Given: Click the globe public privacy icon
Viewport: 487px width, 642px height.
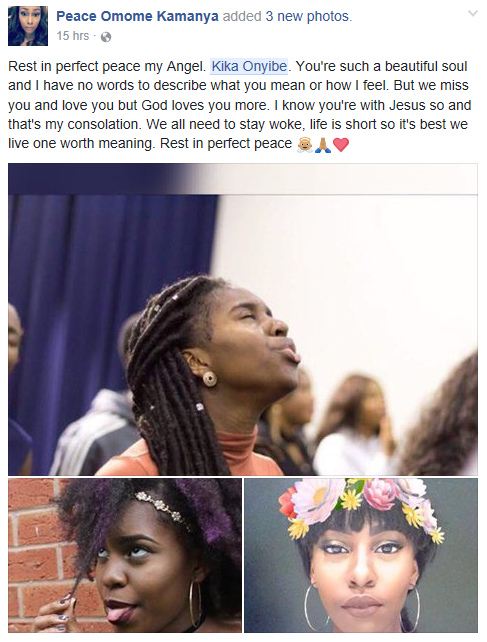Looking at the screenshot, I should pyautogui.click(x=106, y=37).
